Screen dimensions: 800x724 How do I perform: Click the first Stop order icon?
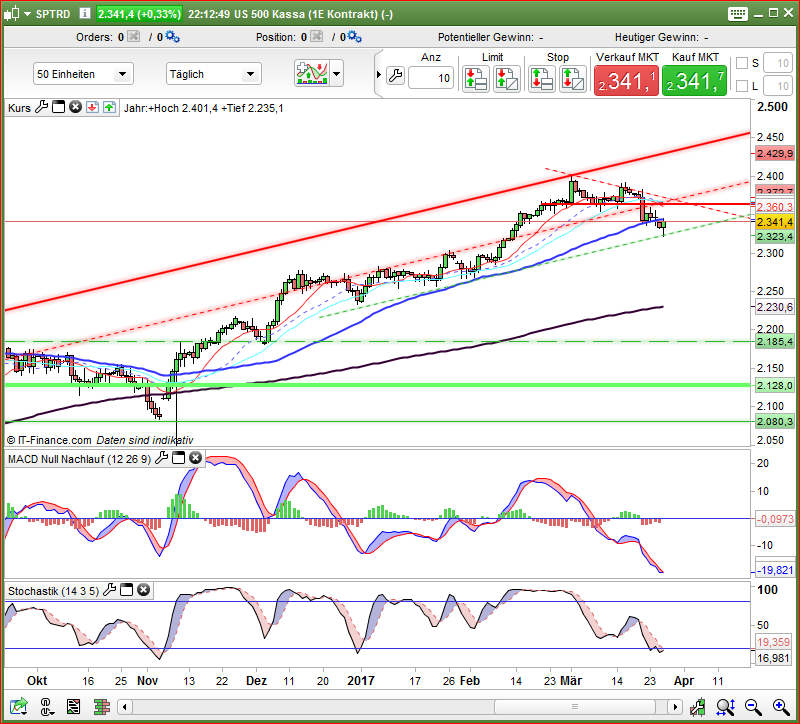click(x=541, y=79)
